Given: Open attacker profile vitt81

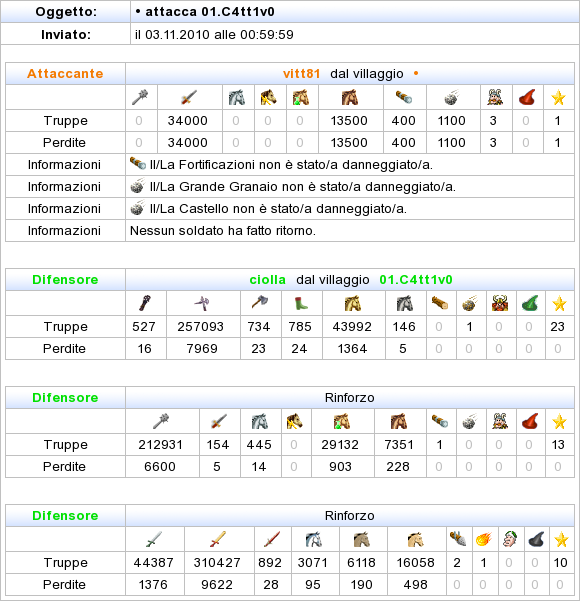Looking at the screenshot, I should coord(302,74).
